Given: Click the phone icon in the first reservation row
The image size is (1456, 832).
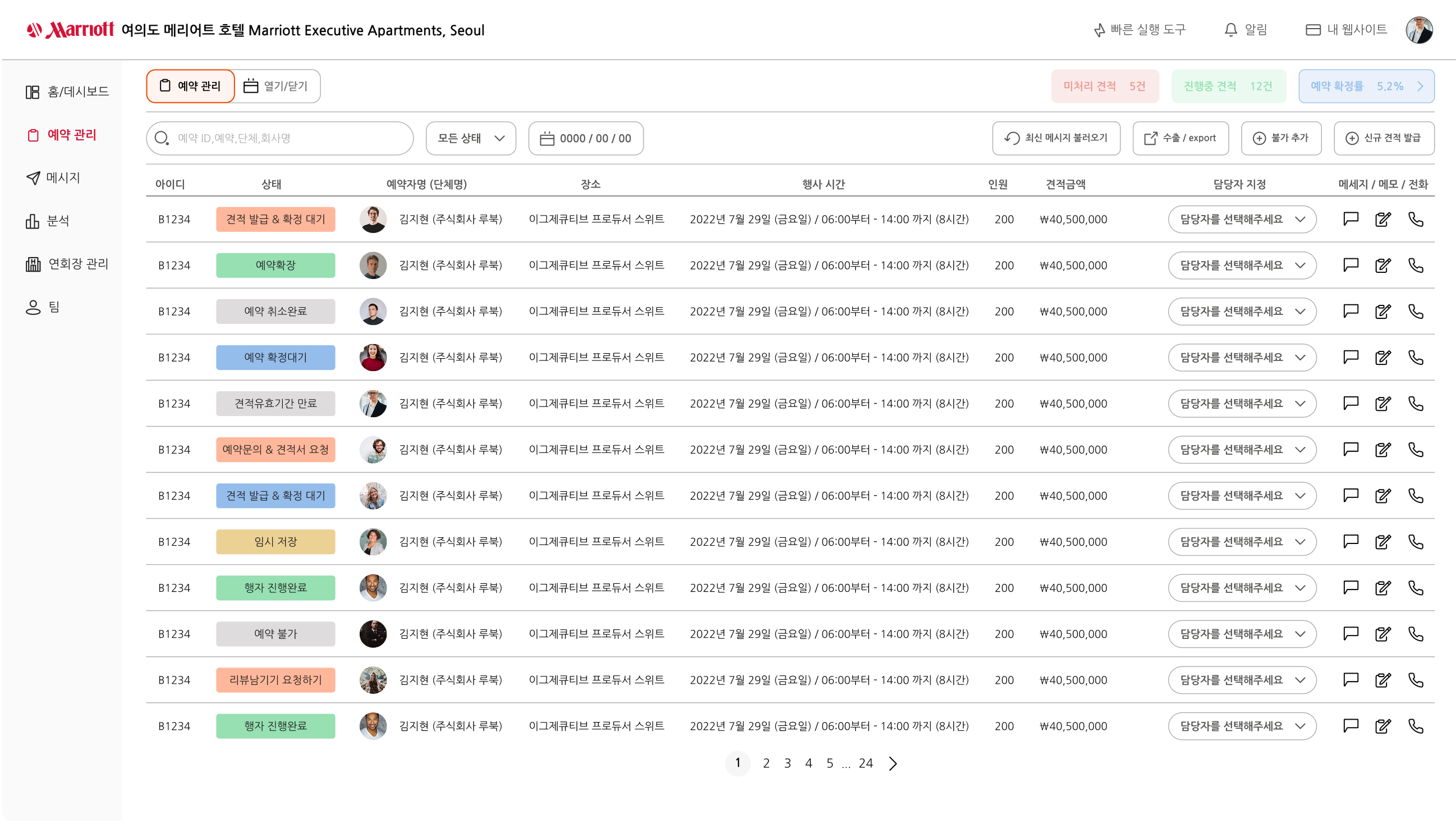Looking at the screenshot, I should pos(1416,220).
